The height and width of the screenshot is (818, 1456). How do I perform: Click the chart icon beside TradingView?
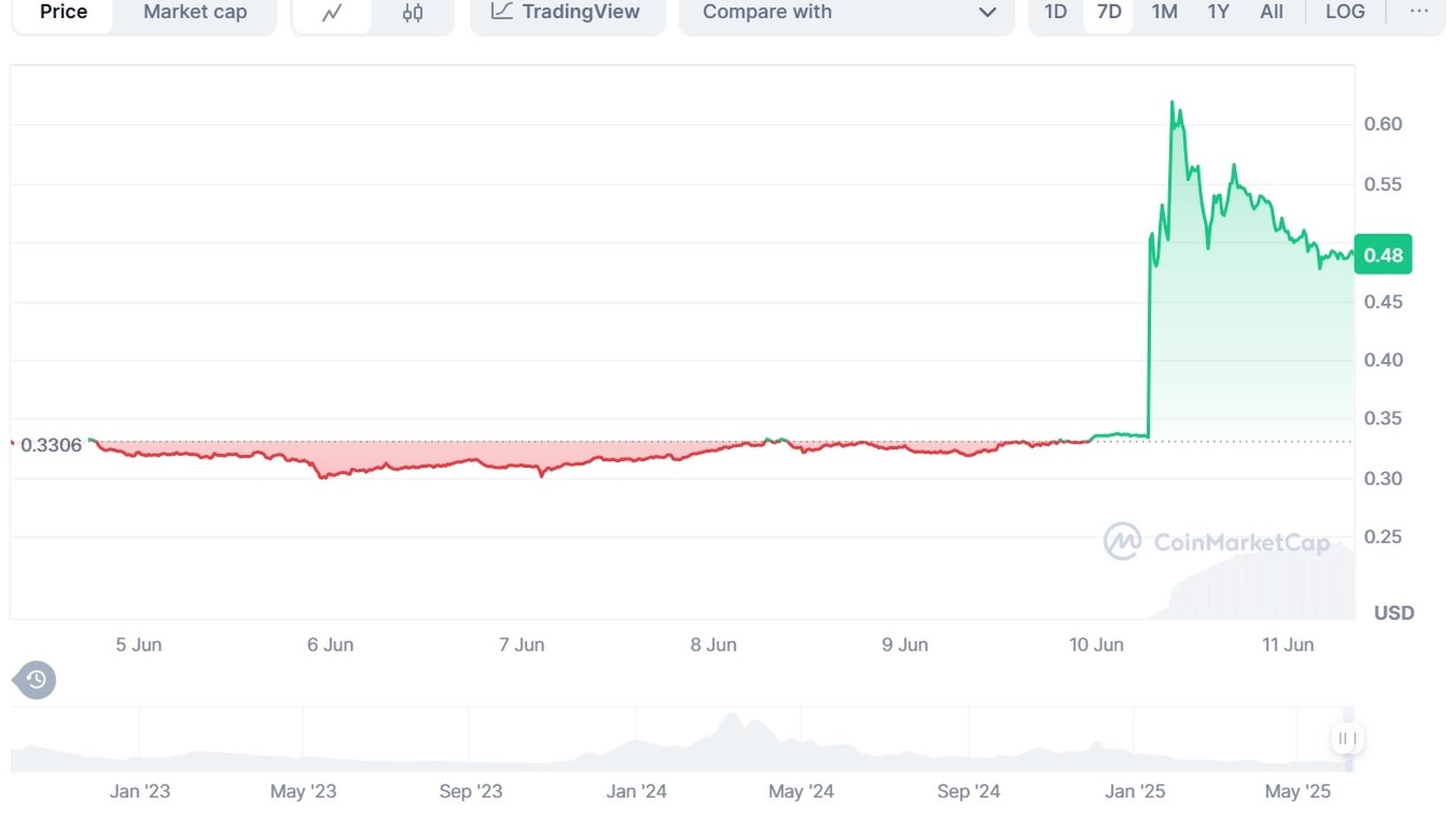click(x=502, y=11)
